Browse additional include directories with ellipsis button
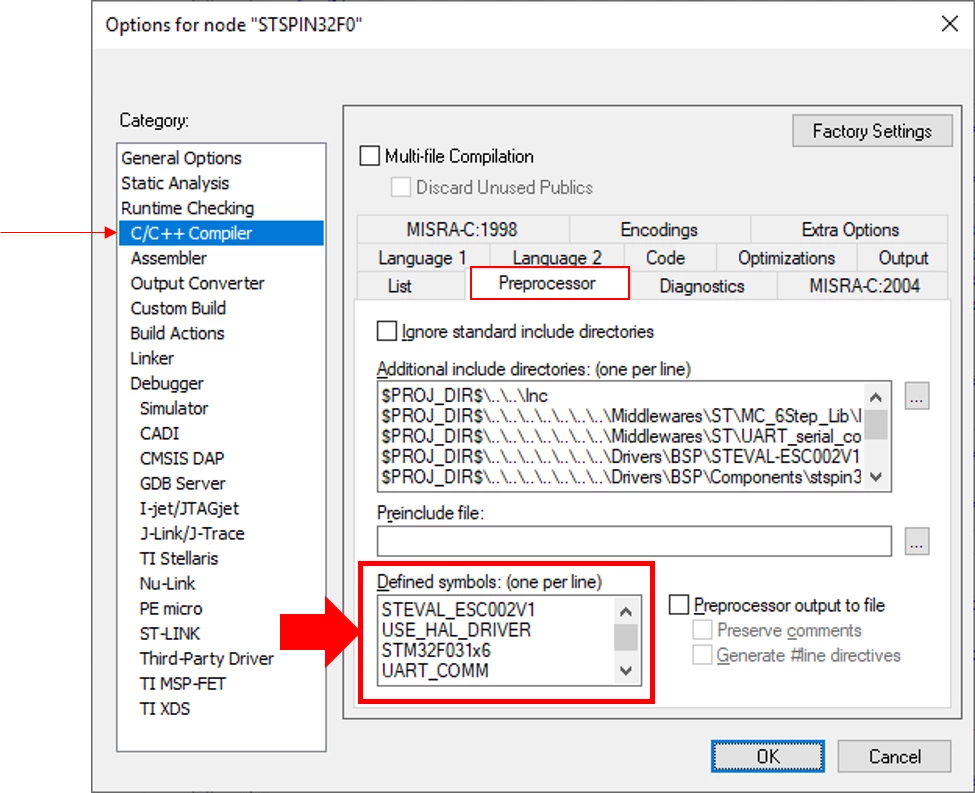The height and width of the screenshot is (793, 975). point(917,396)
